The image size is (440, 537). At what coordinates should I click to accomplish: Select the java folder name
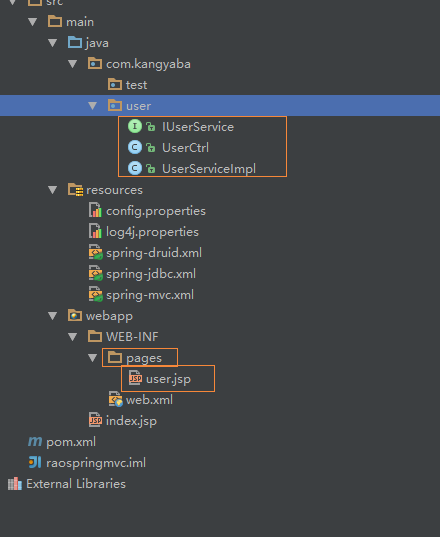tap(97, 43)
